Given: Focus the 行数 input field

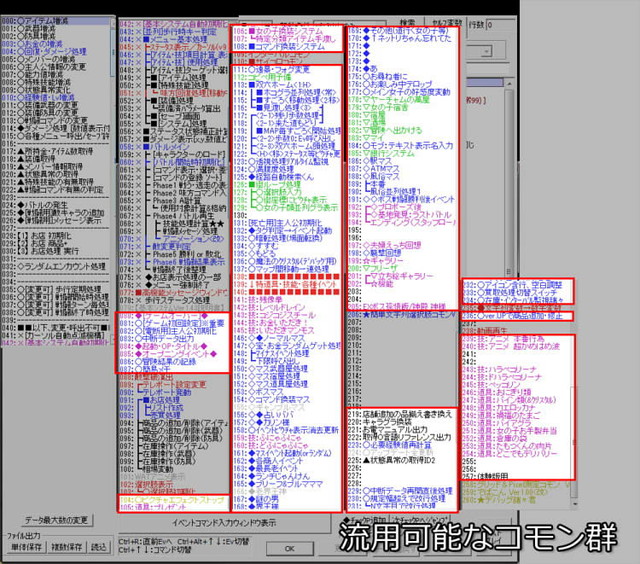Looking at the screenshot, I should [x=501, y=24].
